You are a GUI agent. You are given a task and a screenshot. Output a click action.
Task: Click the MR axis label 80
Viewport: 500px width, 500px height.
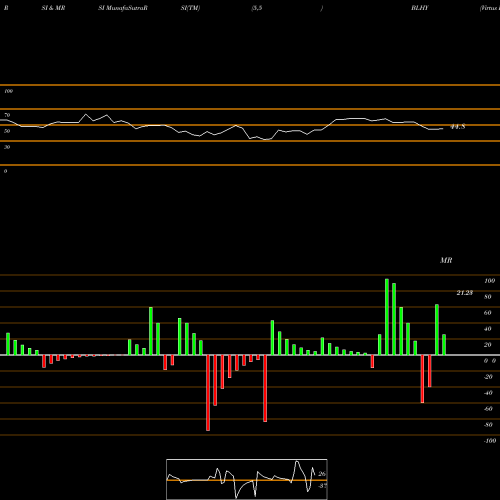[488, 297]
